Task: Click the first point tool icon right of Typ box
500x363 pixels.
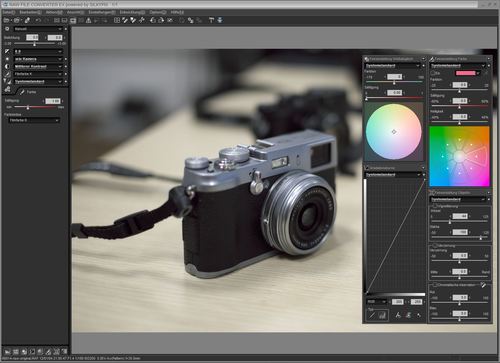Action: (x=398, y=315)
